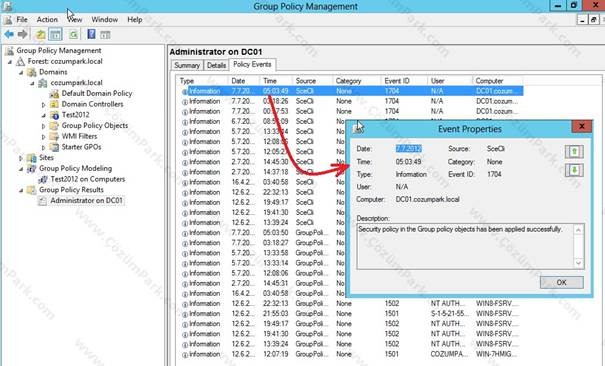Open the blue Help toolbar icon

91,34
